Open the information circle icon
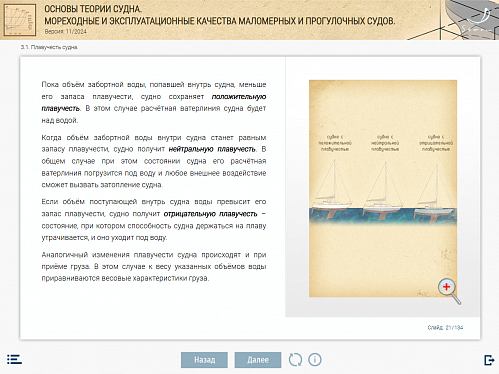Screen dimensions: 499x374 (315, 360)
